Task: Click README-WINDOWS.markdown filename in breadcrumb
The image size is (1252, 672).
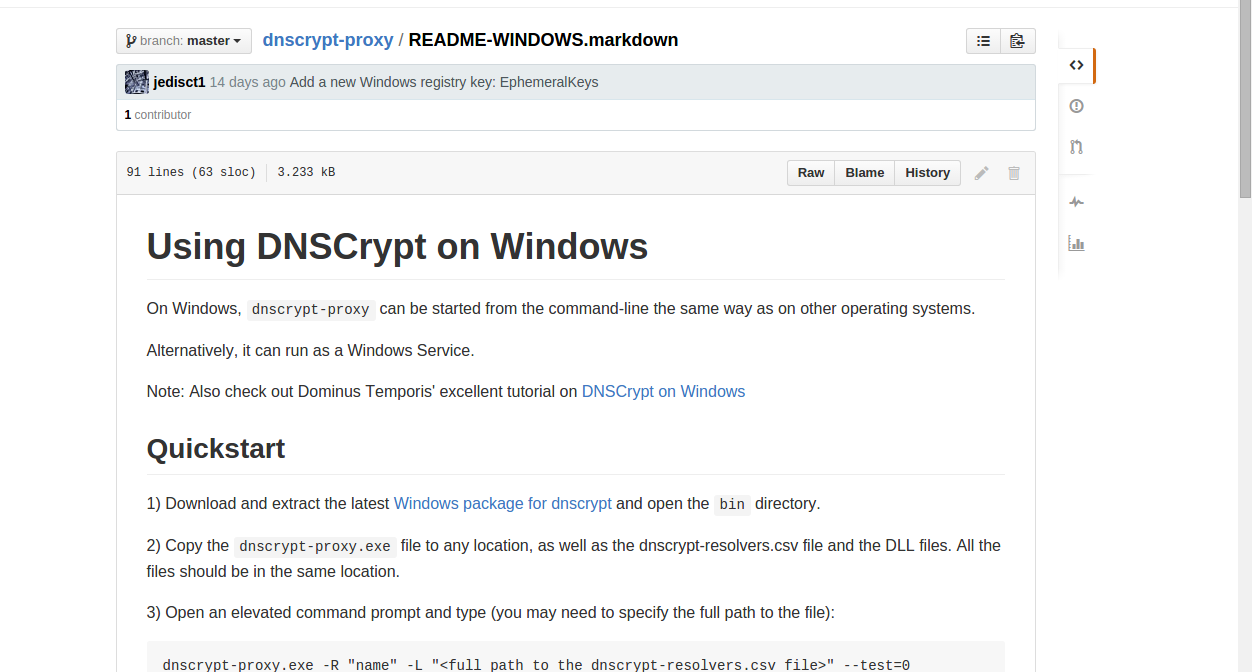Action: [543, 40]
